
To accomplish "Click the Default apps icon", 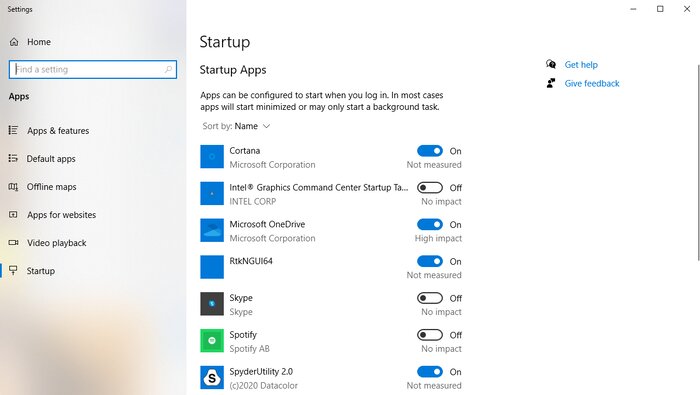I will (x=13, y=158).
